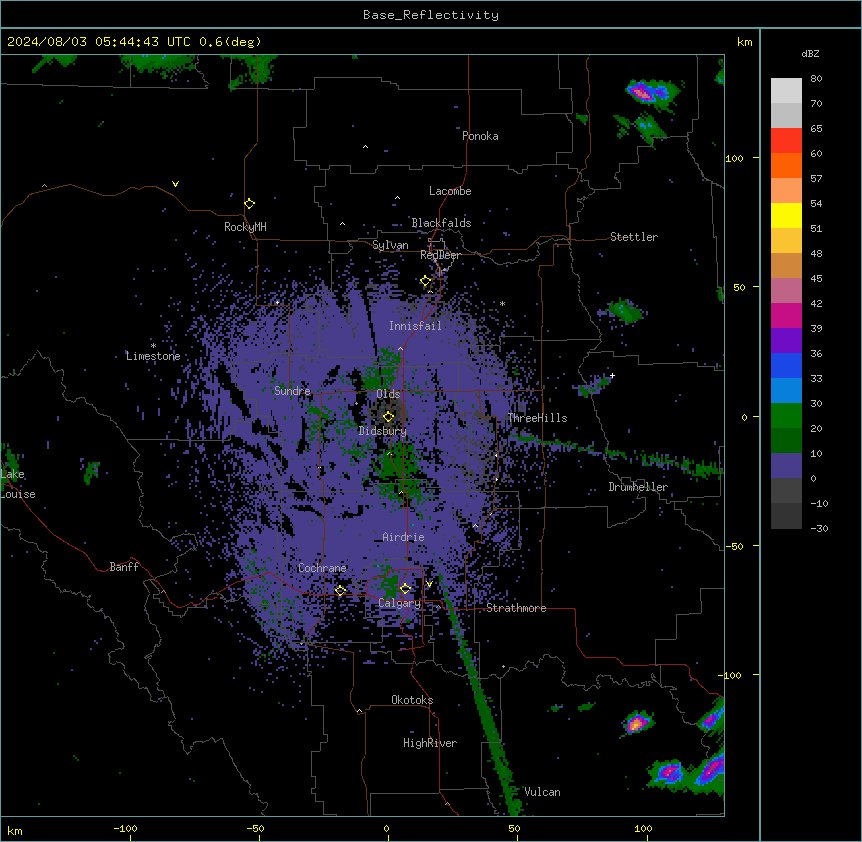The width and height of the screenshot is (862, 842).
Task: Click the yellow V marker northwest of RockyMH
Action: click(175, 184)
